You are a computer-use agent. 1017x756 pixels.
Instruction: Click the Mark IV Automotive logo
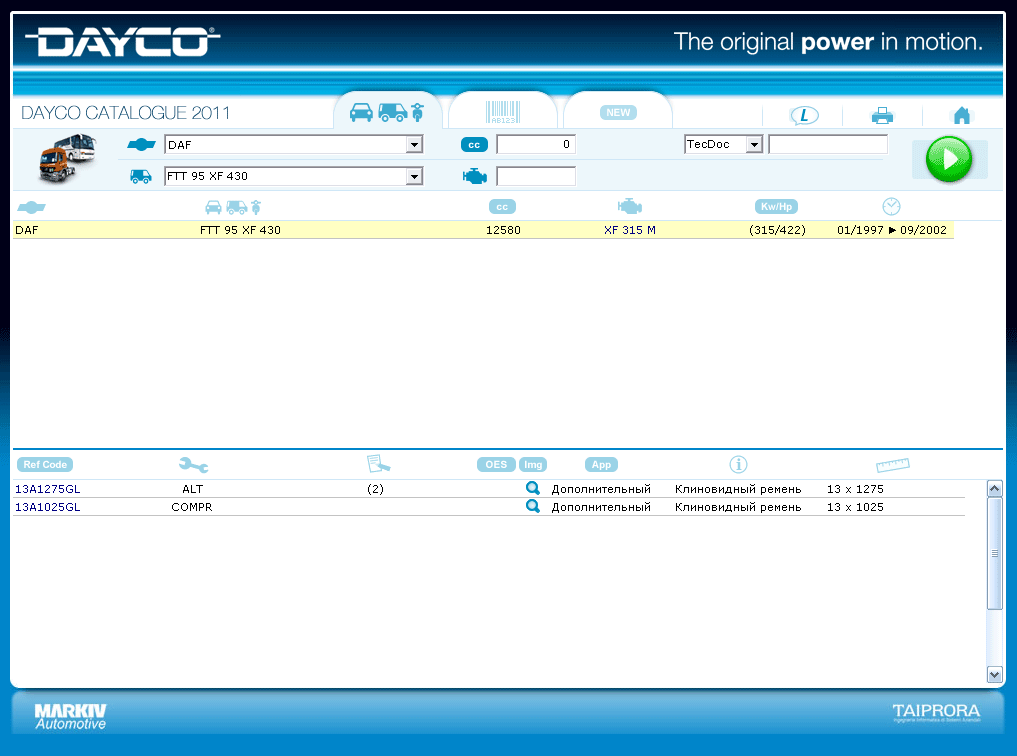click(70, 717)
